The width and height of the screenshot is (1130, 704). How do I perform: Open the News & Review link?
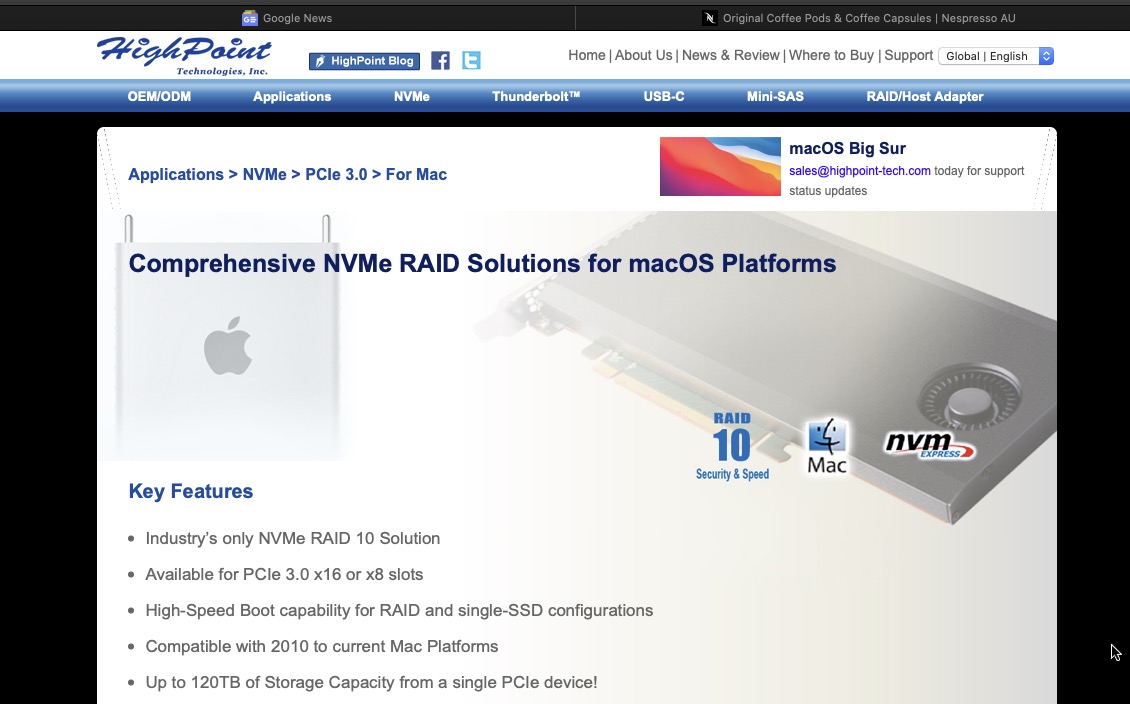[731, 55]
